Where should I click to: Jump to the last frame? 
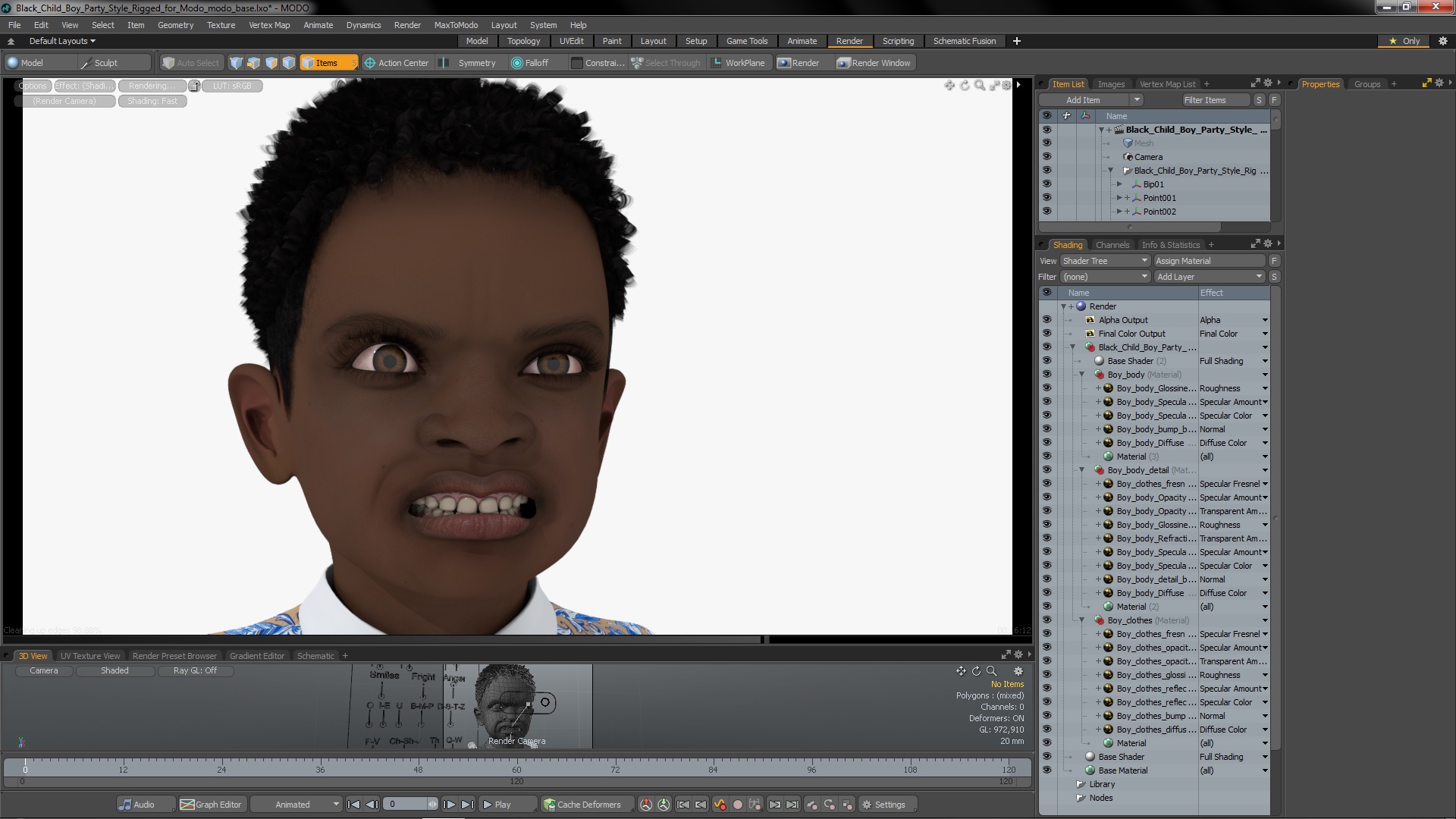click(x=467, y=805)
